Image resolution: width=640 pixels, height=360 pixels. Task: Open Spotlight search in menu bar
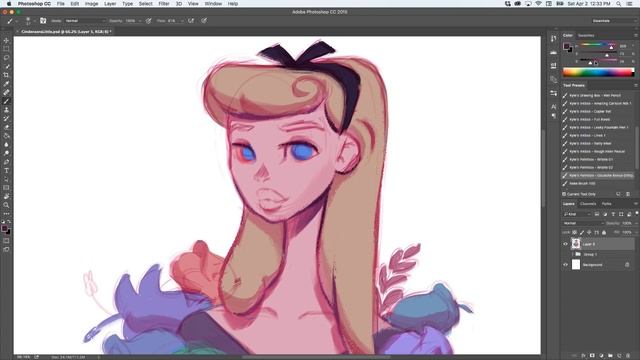(x=619, y=4)
